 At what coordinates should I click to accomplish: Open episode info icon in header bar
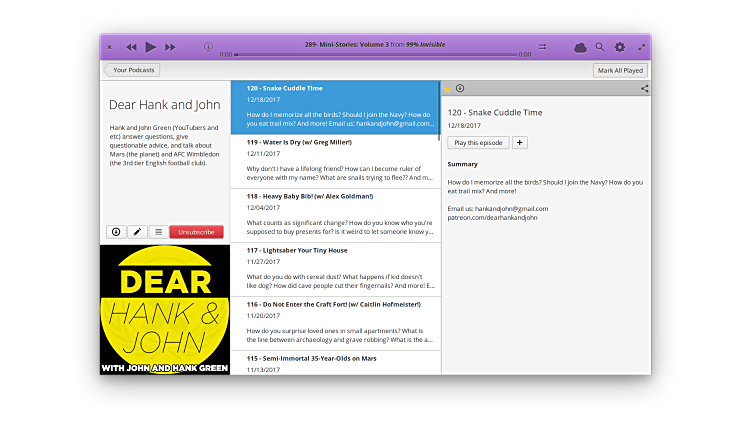coord(208,47)
